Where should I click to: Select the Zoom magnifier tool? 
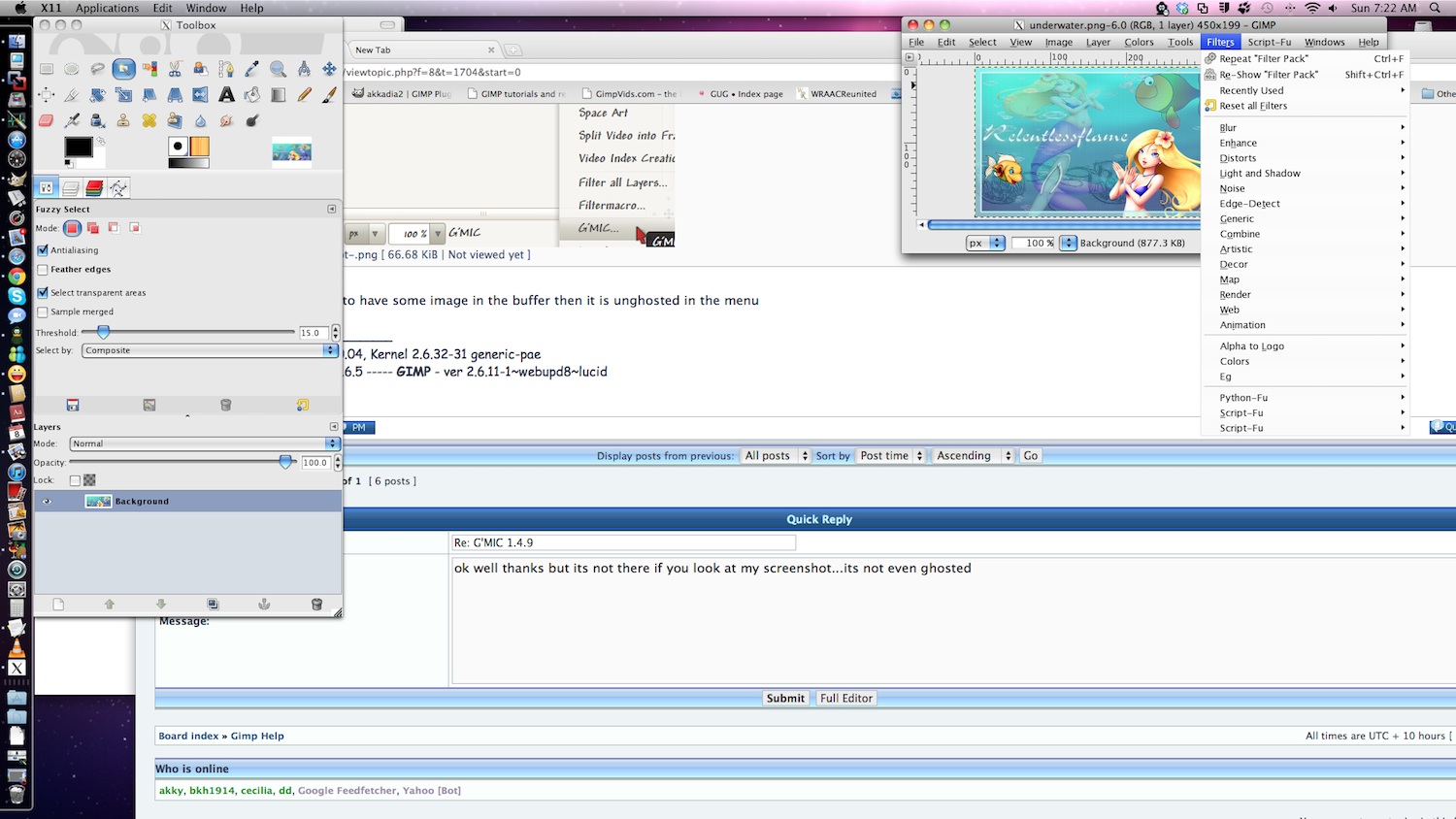278,69
